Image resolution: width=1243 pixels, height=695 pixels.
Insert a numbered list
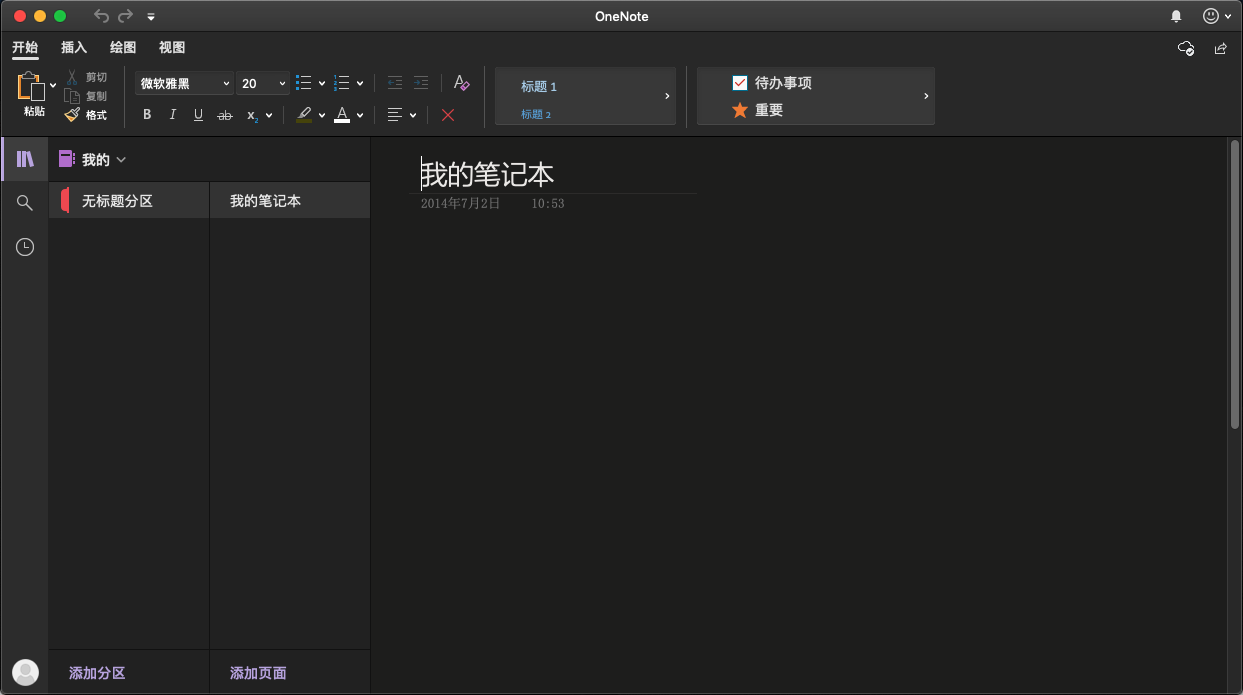pos(342,83)
